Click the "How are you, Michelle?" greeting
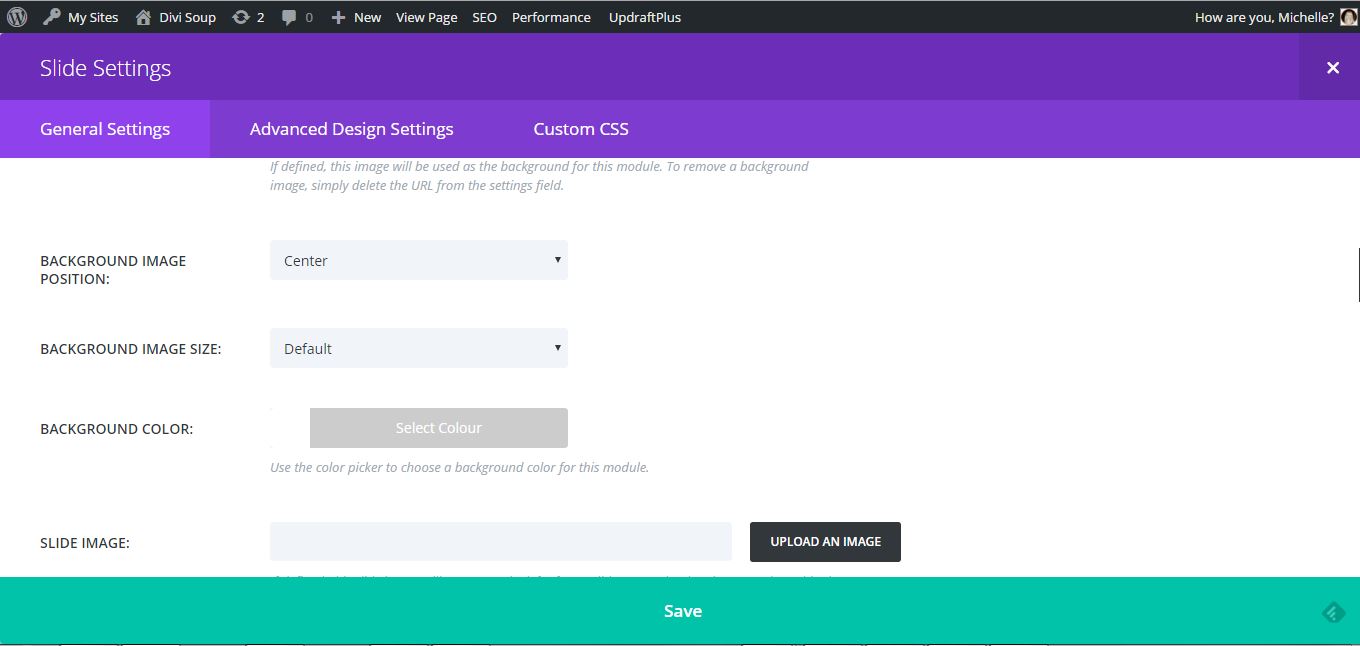The height and width of the screenshot is (646, 1360). click(1264, 17)
